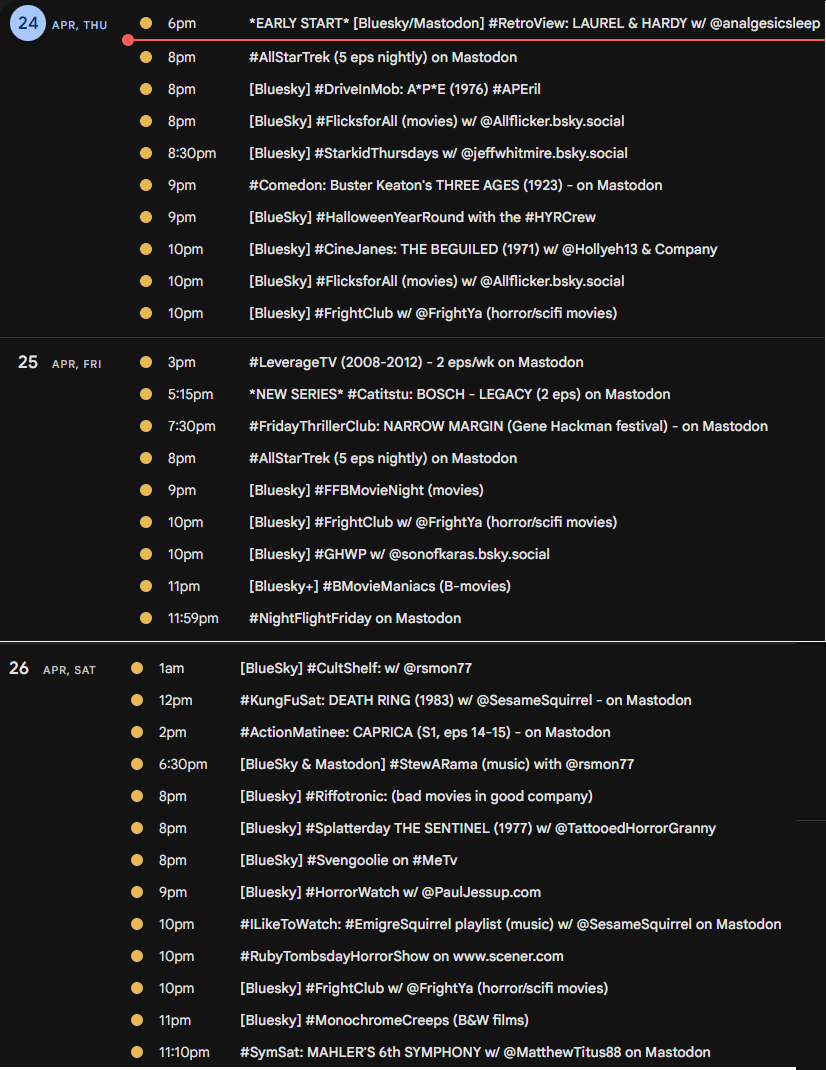Click the yellow dot for #Catitstu: BOSCH - LEGACY
The height and width of the screenshot is (1070, 826).
pos(146,394)
